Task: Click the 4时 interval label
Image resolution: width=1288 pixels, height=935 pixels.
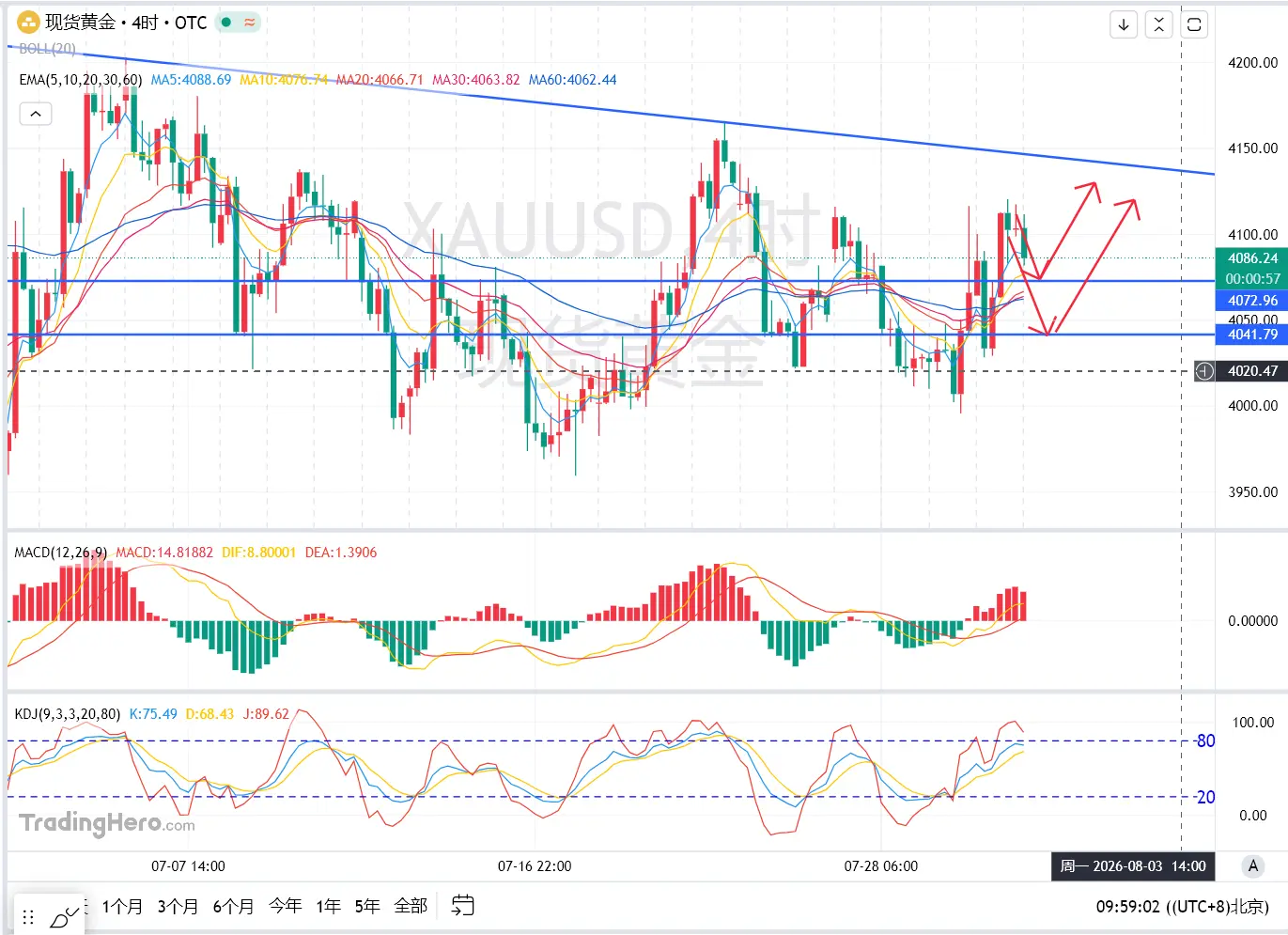Action: click(x=145, y=22)
